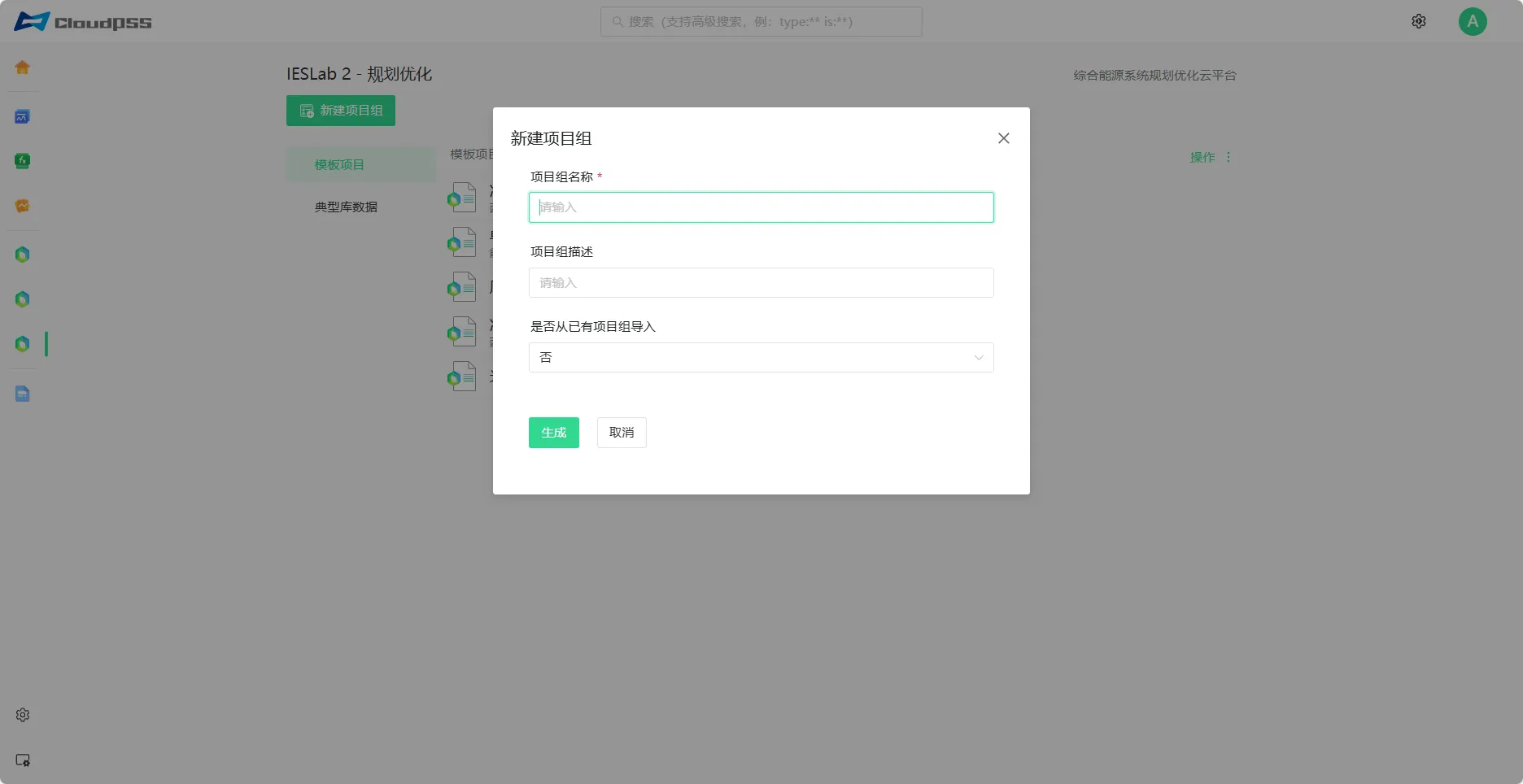Open the home icon in the sidebar
The image size is (1523, 784).
pyautogui.click(x=23, y=68)
